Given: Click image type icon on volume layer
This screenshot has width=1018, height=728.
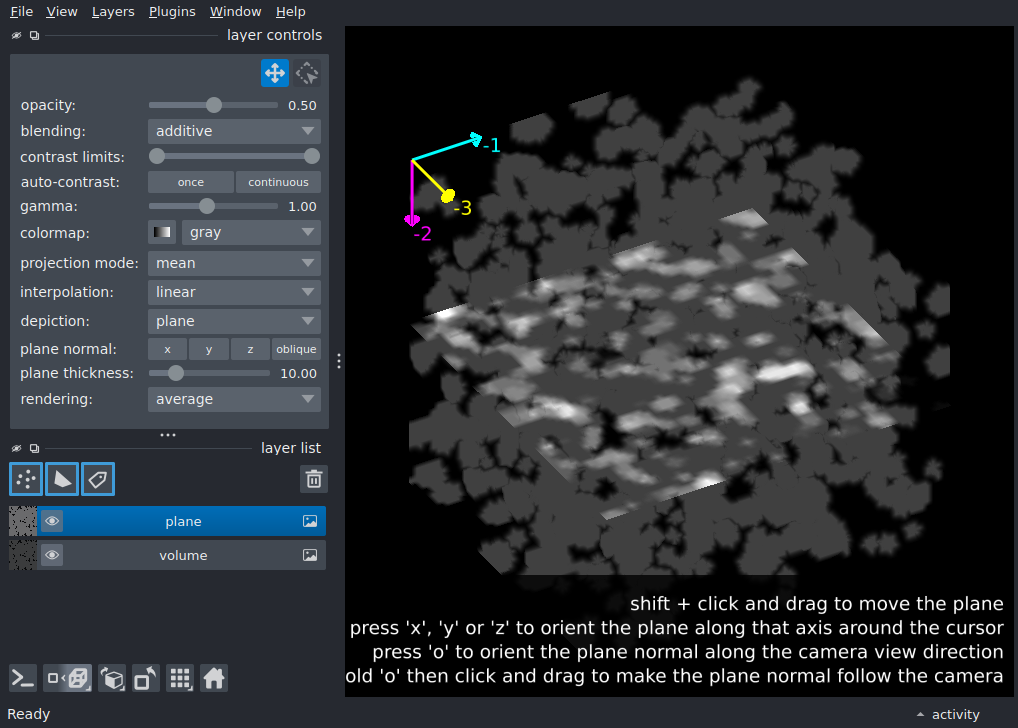Looking at the screenshot, I should (310, 555).
